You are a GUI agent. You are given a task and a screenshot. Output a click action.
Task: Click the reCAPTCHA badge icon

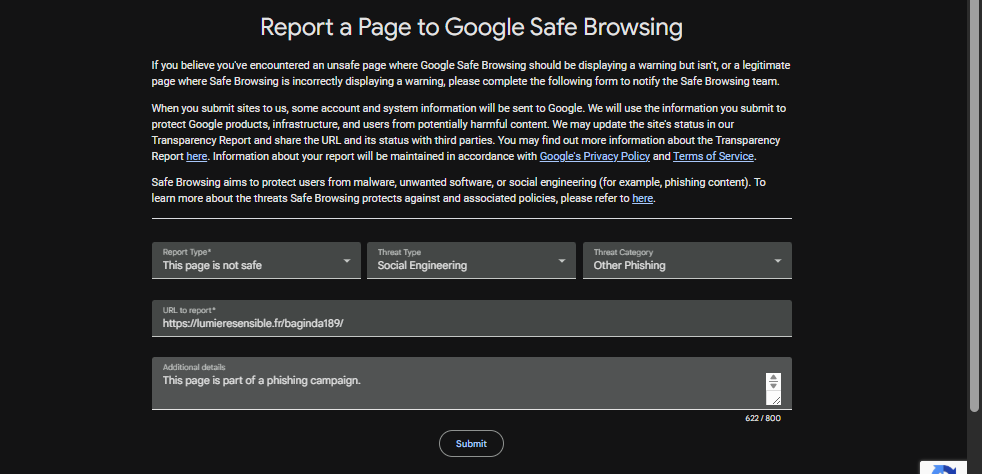pos(944,468)
